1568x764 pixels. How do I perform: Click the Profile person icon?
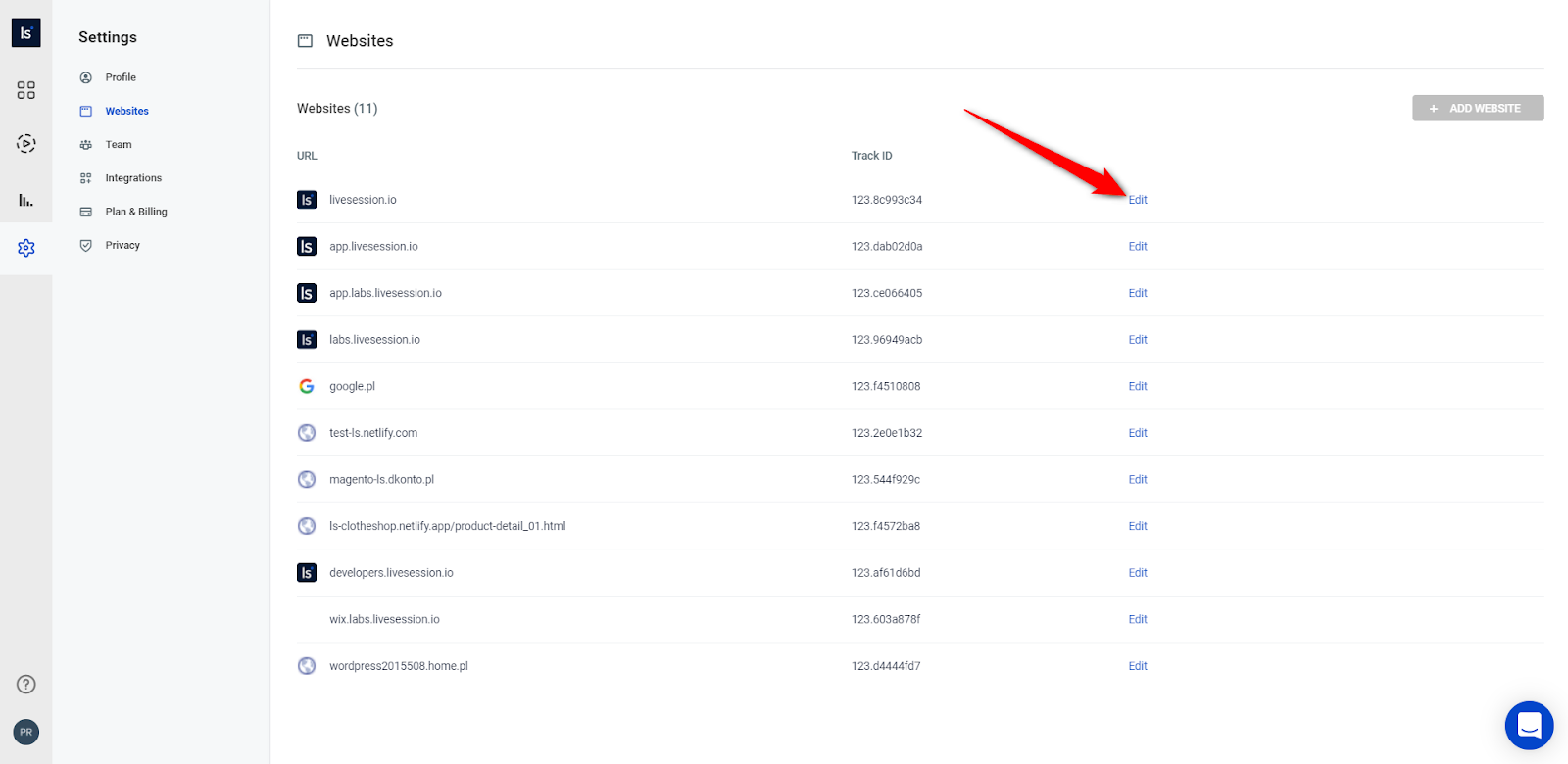click(86, 77)
